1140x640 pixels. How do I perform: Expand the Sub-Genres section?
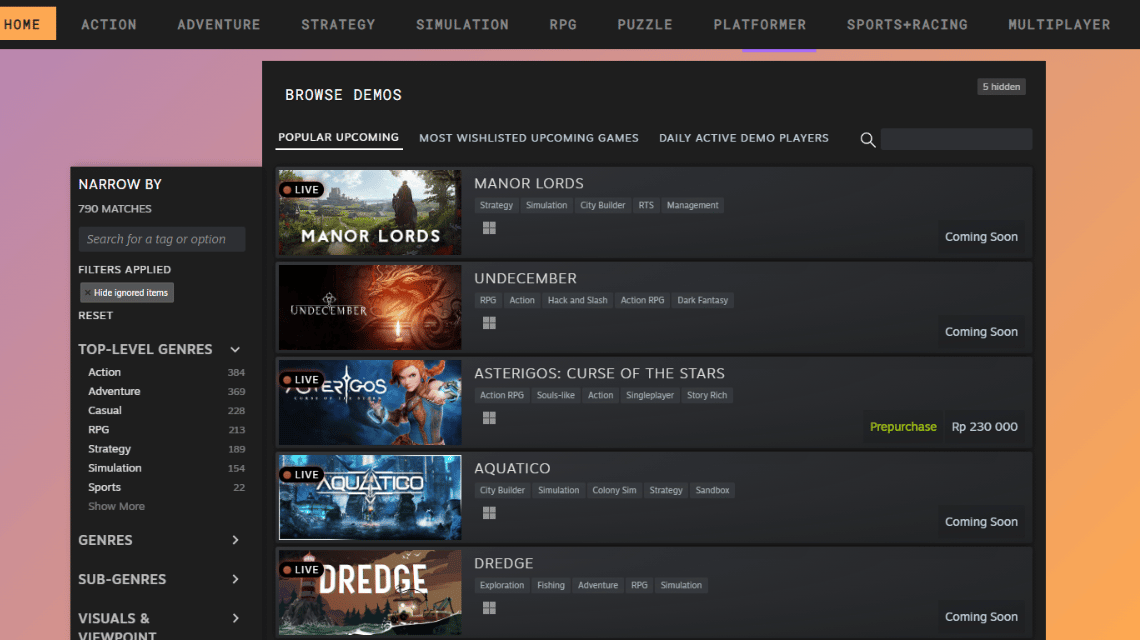(x=235, y=580)
